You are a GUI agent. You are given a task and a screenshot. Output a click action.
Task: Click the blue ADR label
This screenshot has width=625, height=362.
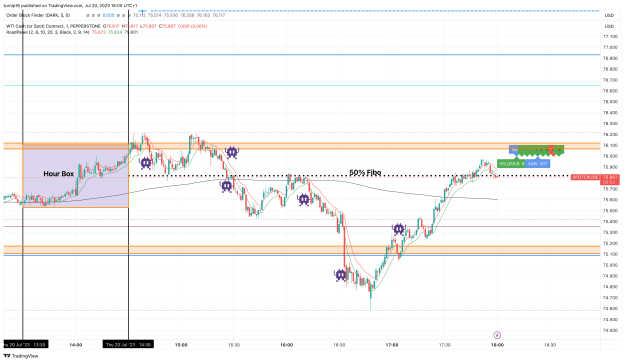pyautogui.click(x=537, y=163)
